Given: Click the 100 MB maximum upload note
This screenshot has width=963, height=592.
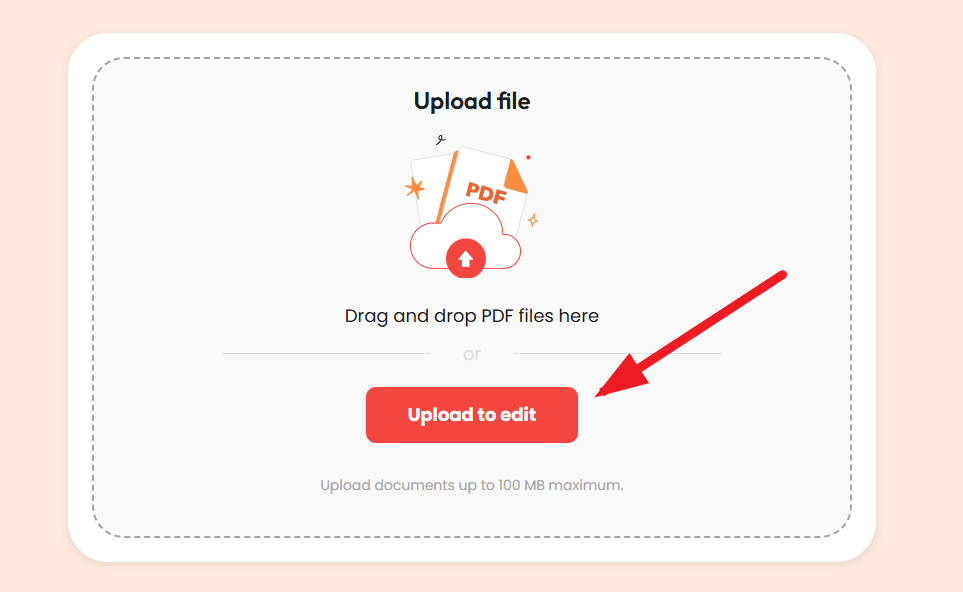Looking at the screenshot, I should click(472, 485).
